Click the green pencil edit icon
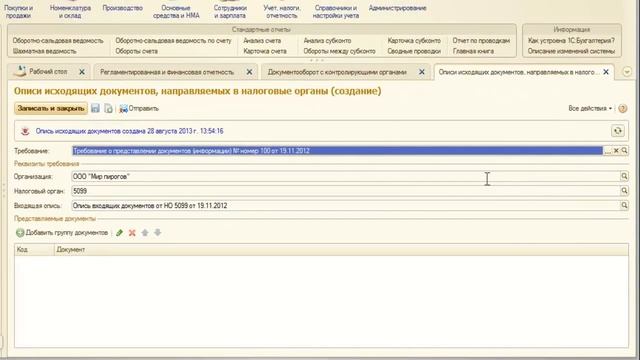This screenshot has height=360, width=640. pyautogui.click(x=119, y=233)
